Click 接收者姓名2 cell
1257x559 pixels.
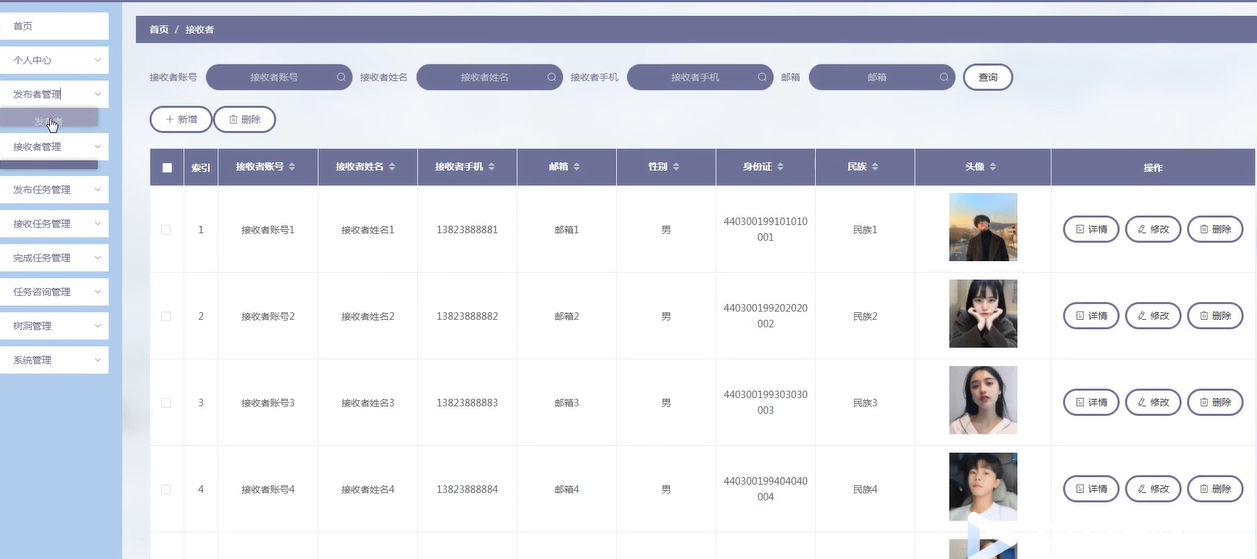tap(368, 316)
